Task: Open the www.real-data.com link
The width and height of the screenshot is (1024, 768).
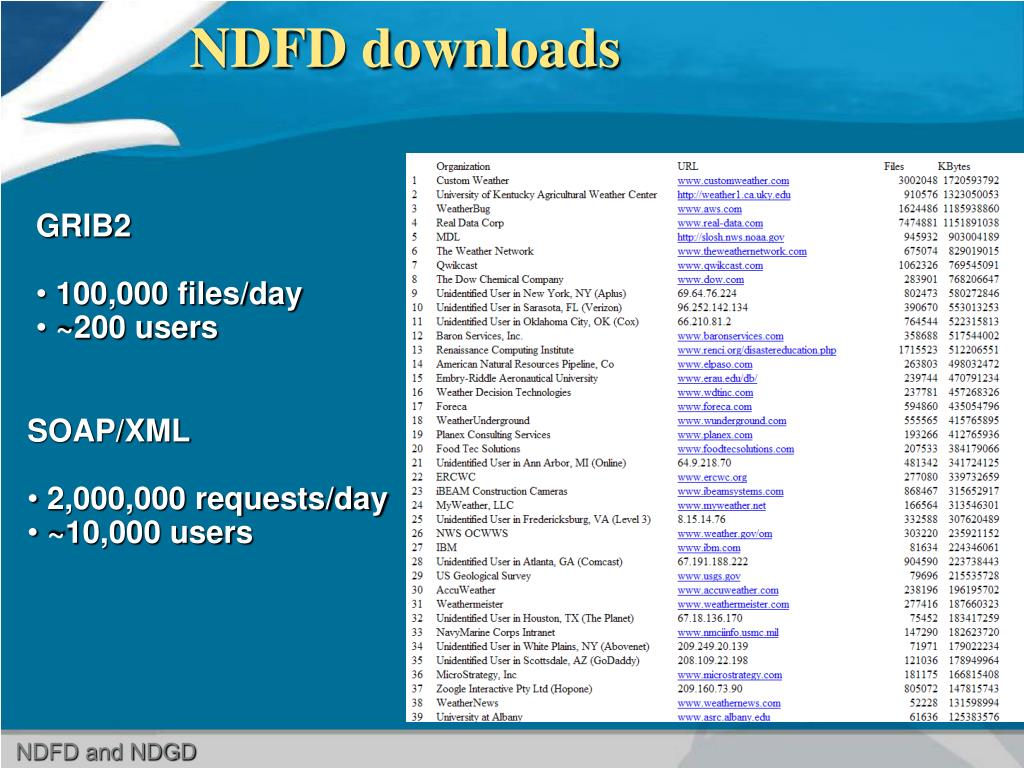Action: coord(720,223)
